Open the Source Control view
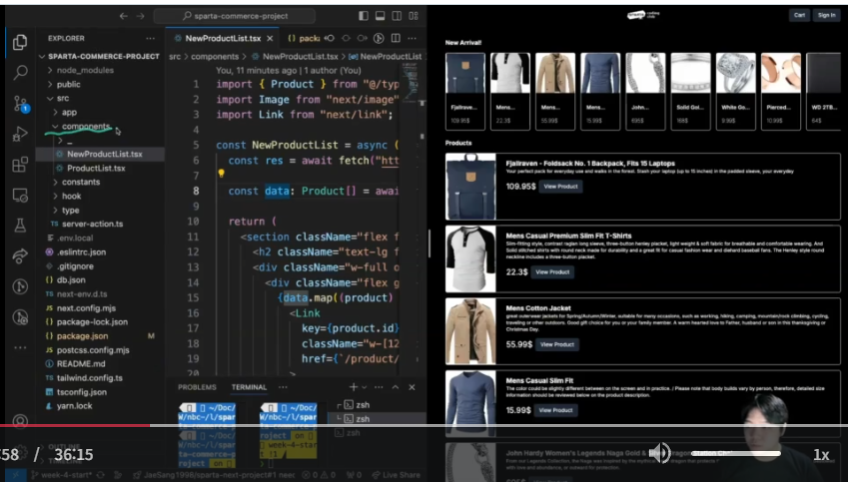The width and height of the screenshot is (848, 482). (21, 103)
